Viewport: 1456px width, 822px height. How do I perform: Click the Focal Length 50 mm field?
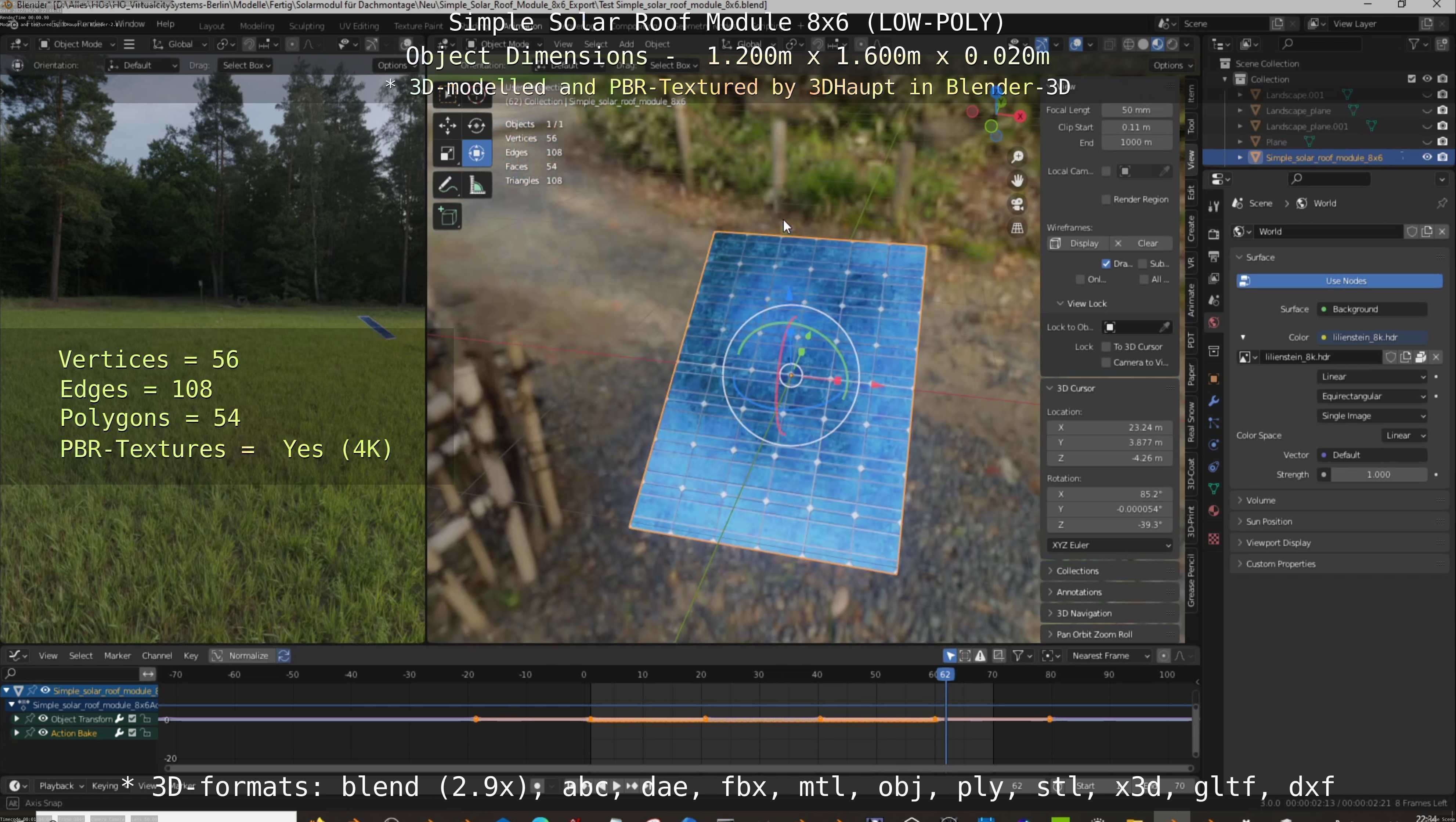coord(1135,110)
